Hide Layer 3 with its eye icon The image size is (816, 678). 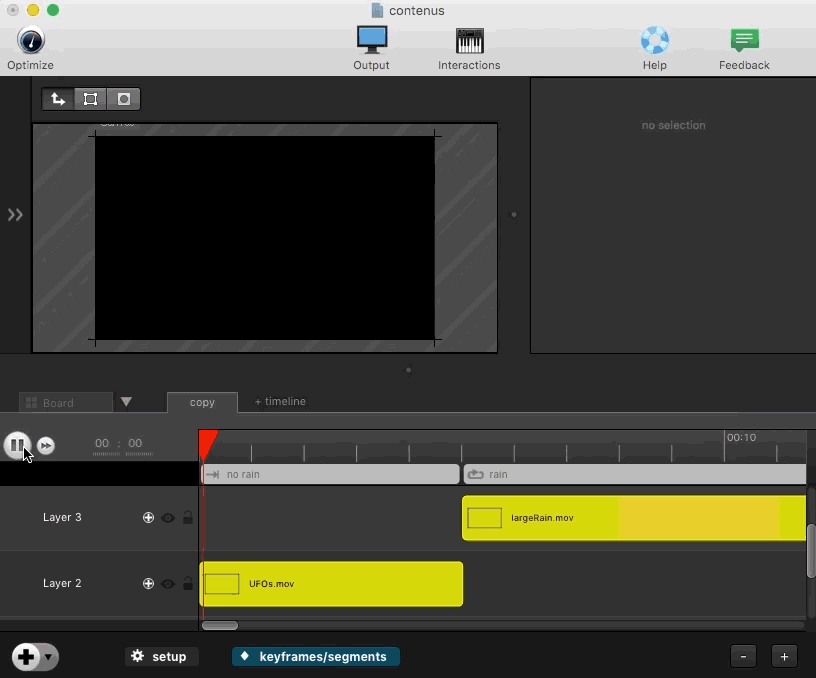(x=168, y=518)
